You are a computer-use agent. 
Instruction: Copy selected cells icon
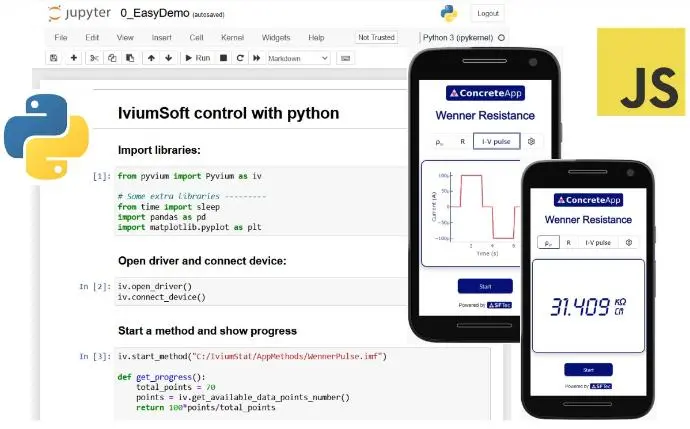(112, 58)
